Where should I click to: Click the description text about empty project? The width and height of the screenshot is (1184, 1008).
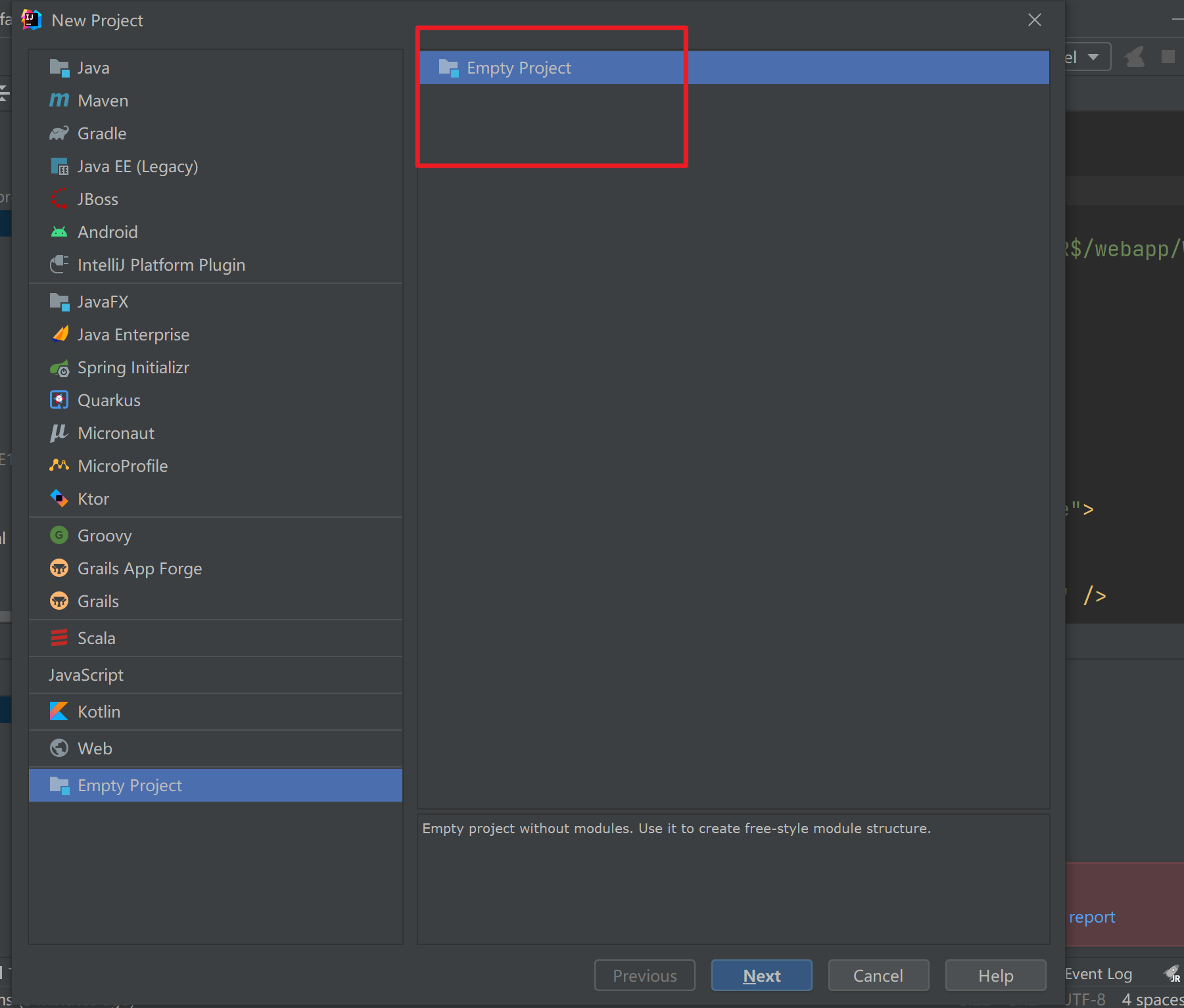[x=676, y=828]
